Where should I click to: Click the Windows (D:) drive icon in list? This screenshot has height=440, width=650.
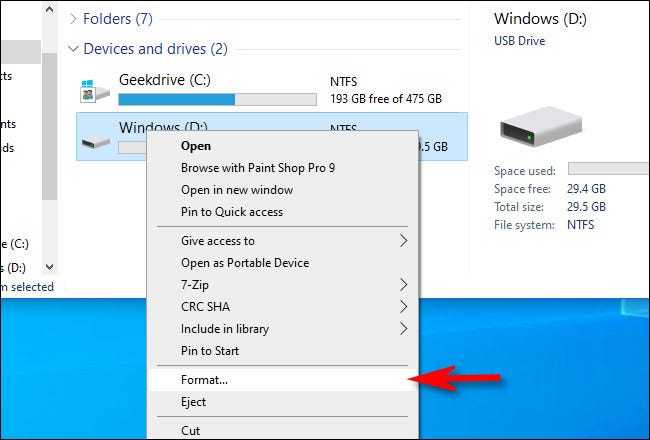click(x=95, y=142)
